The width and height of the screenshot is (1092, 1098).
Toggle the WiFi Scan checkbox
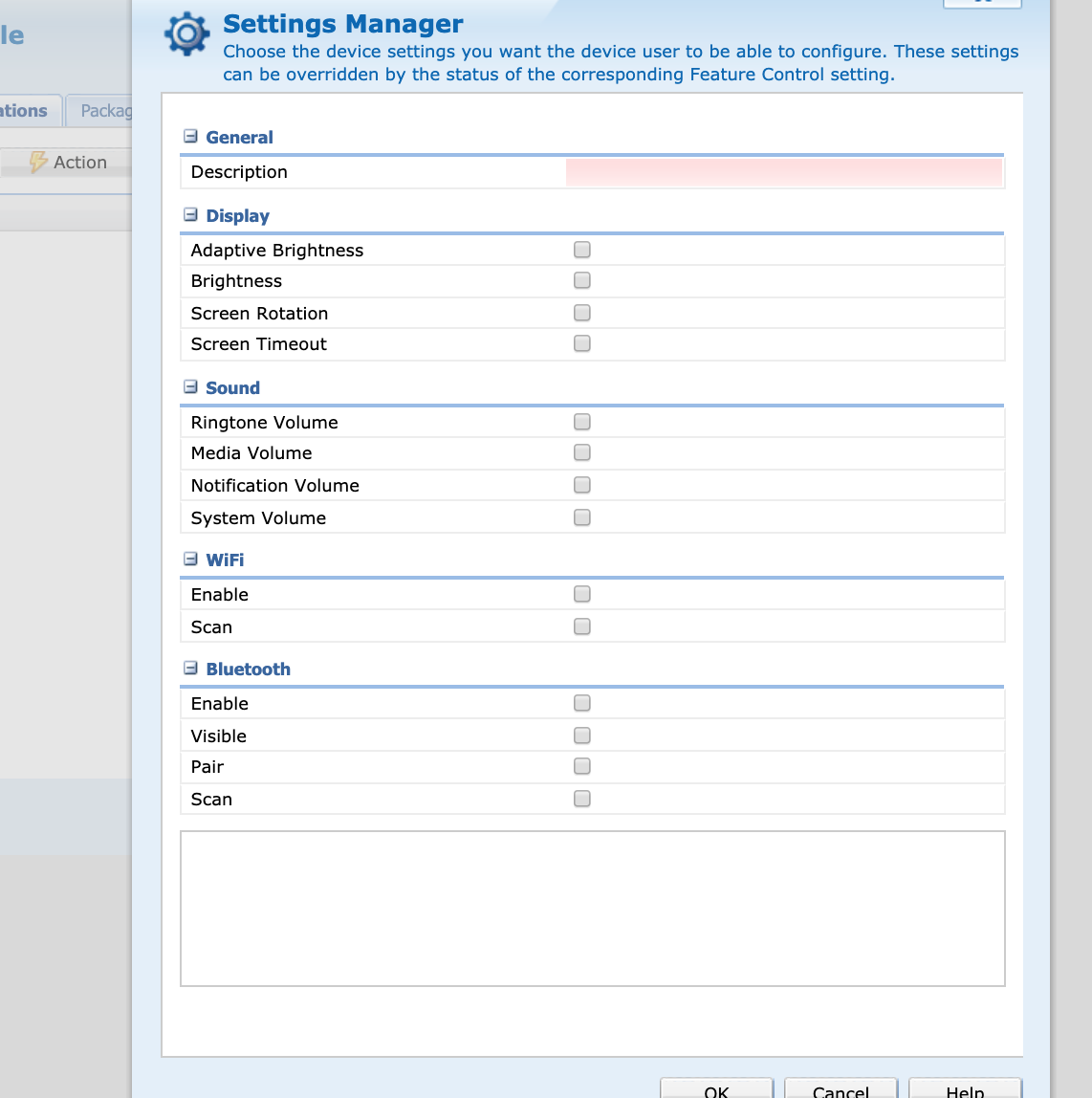(x=581, y=626)
